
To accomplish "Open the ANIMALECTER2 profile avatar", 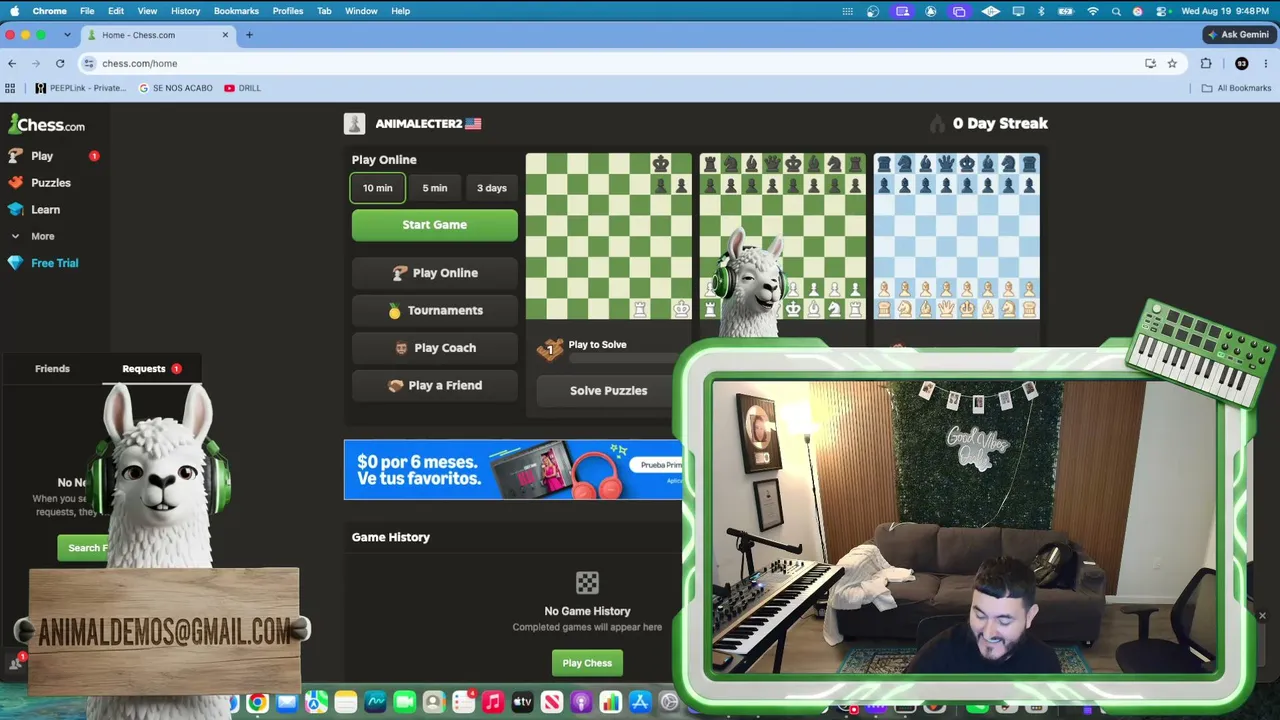I will tap(354, 124).
